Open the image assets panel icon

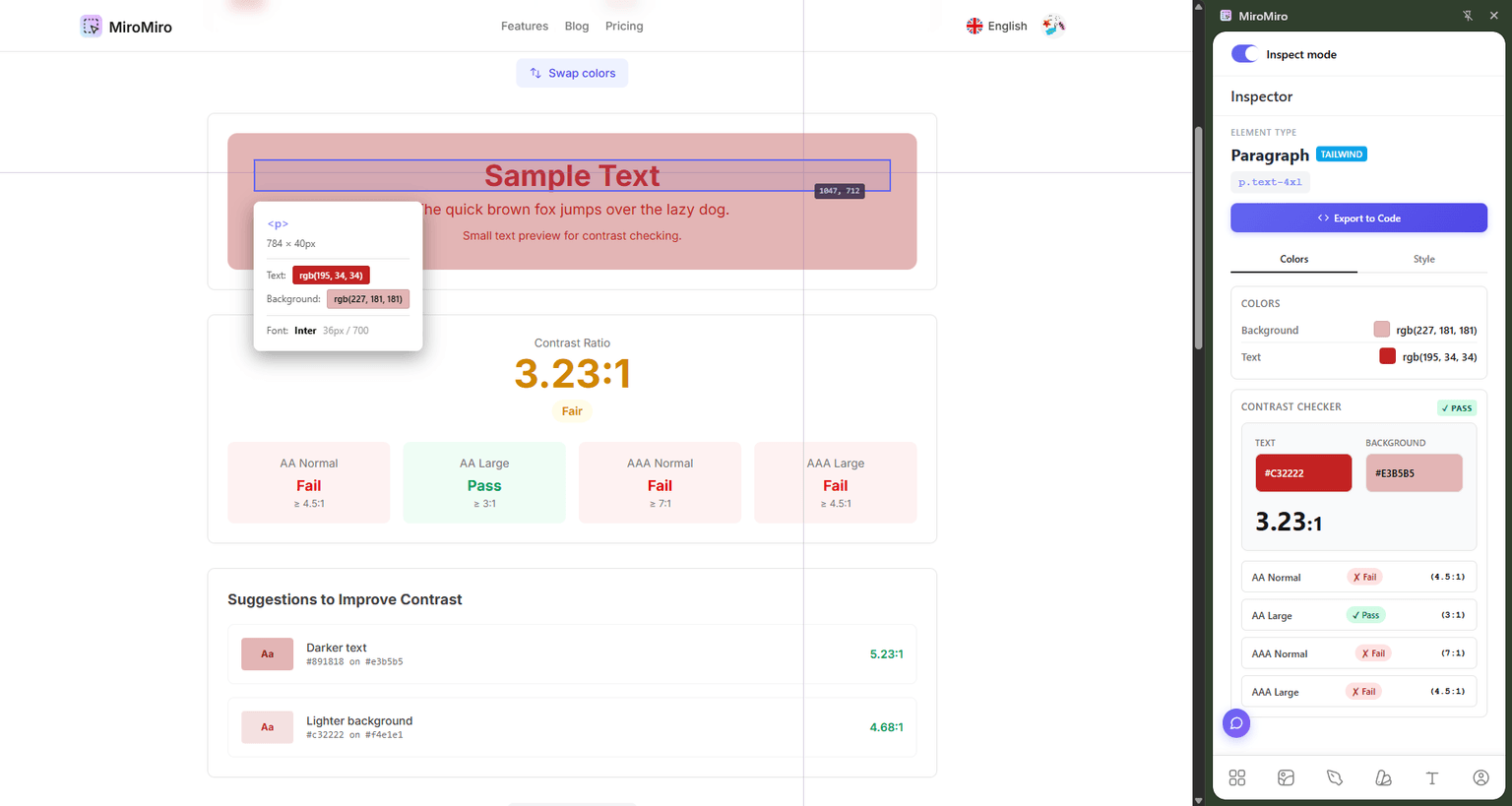[x=1286, y=777]
